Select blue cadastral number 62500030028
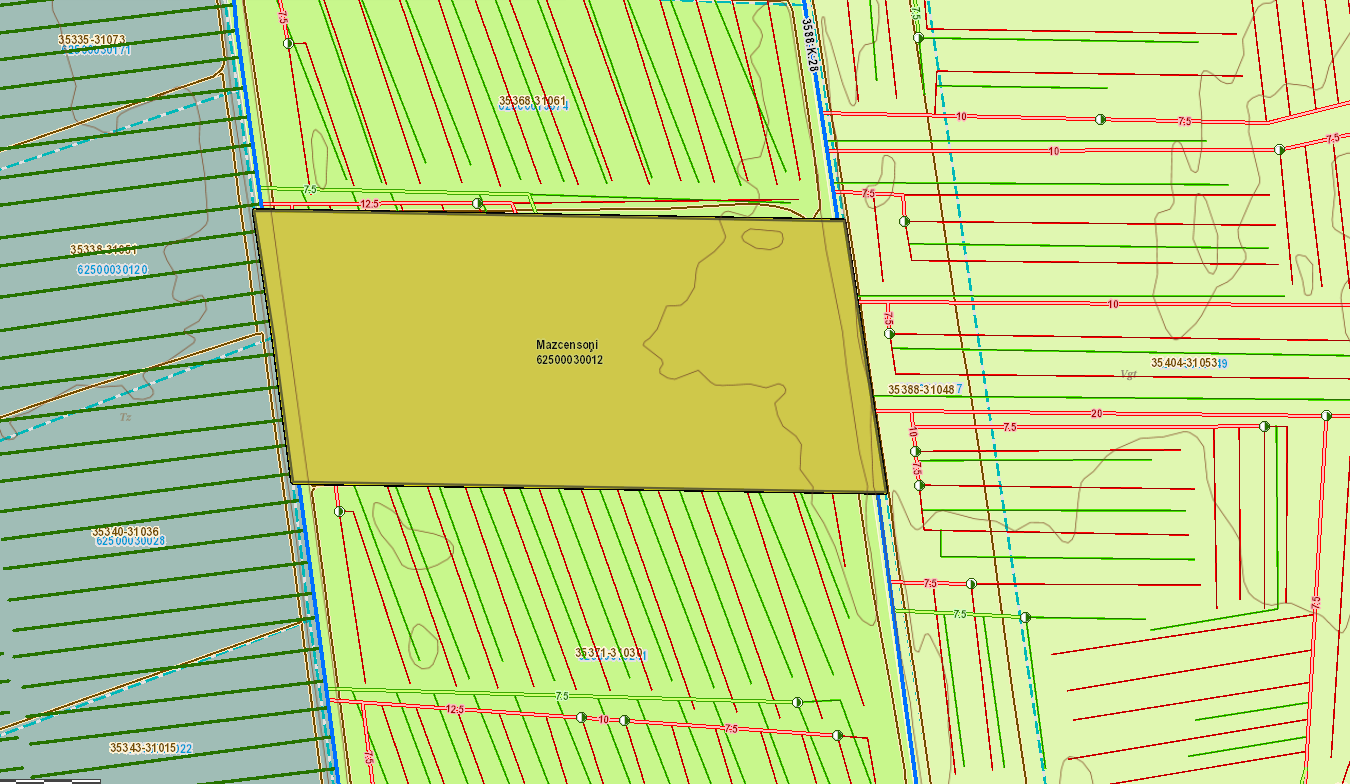Screen dimensions: 1350x784 point(131,541)
